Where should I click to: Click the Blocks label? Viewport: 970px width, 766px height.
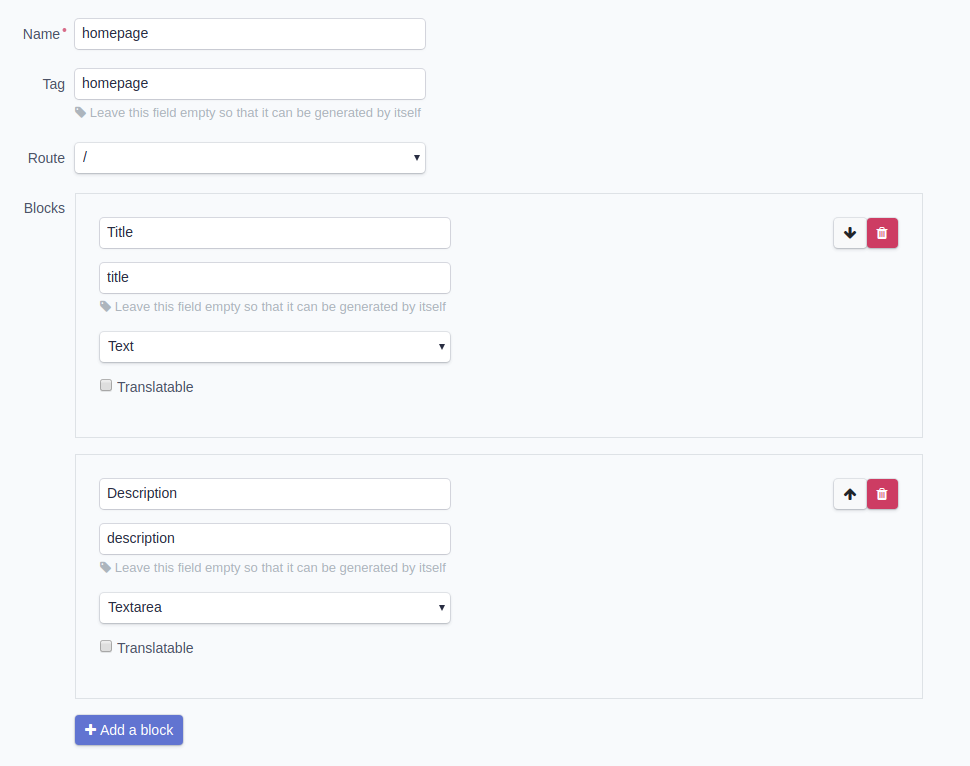[45, 208]
